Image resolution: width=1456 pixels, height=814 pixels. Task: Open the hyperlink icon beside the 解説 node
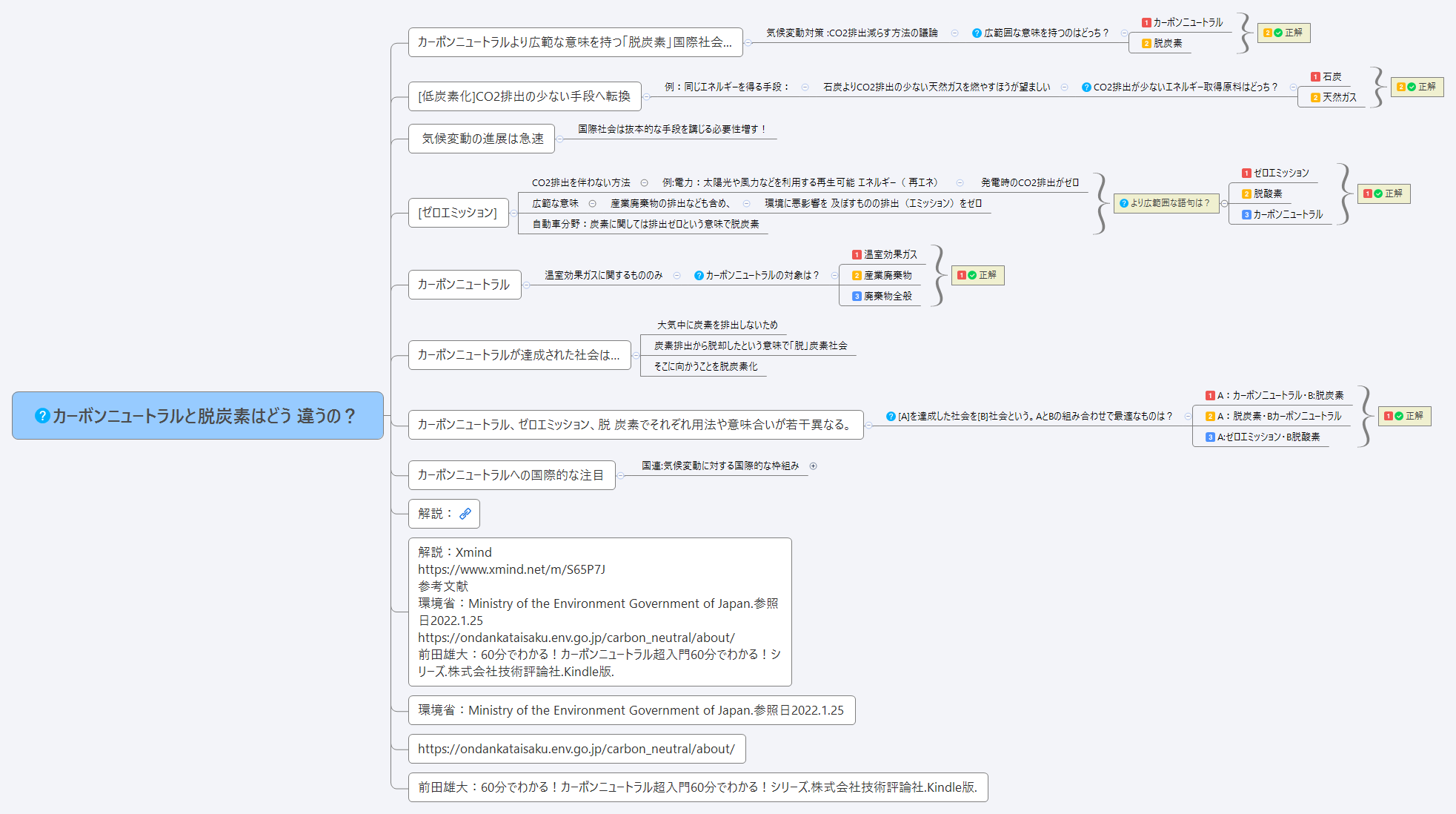(466, 513)
